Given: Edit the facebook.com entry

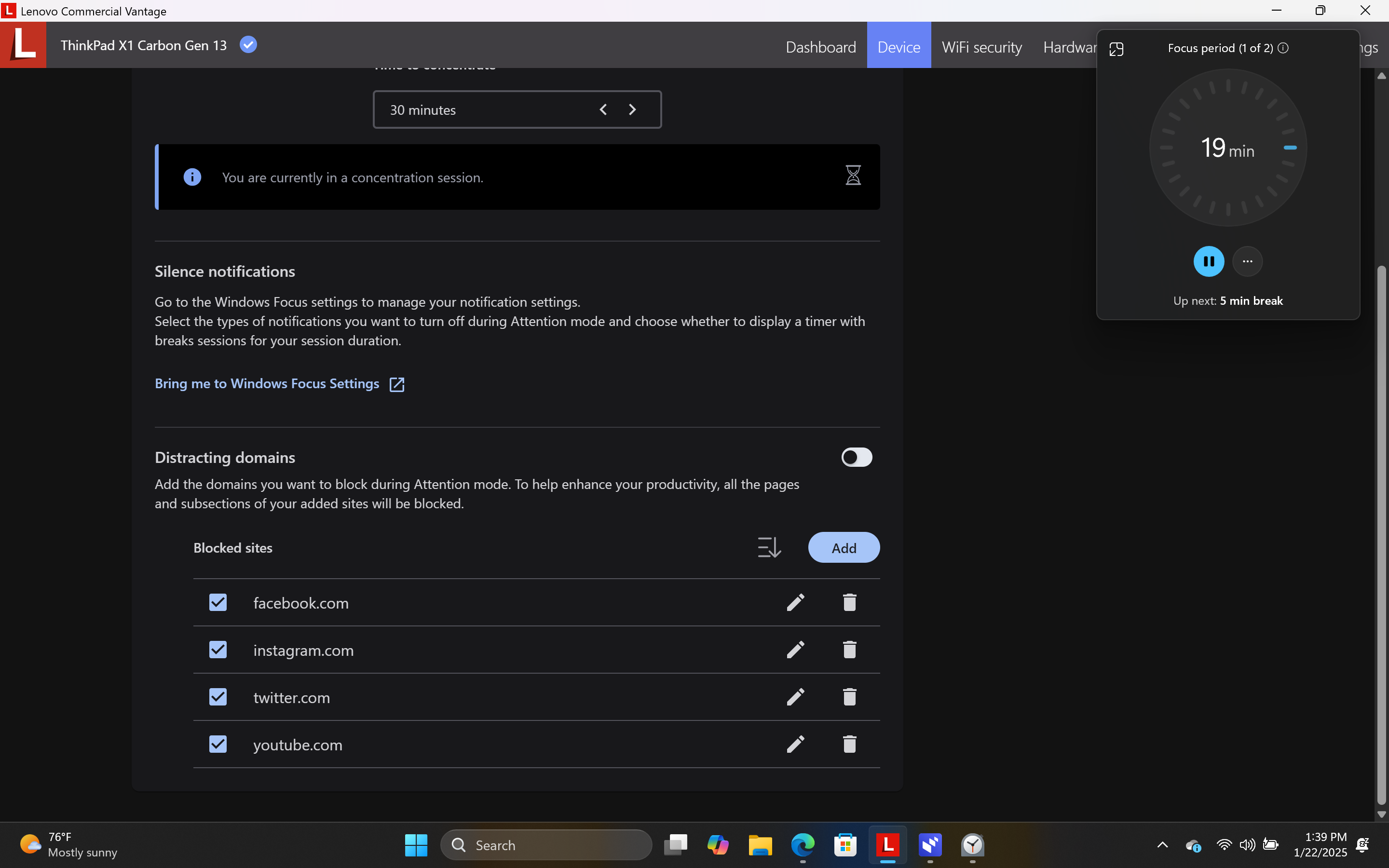Looking at the screenshot, I should click(x=795, y=602).
